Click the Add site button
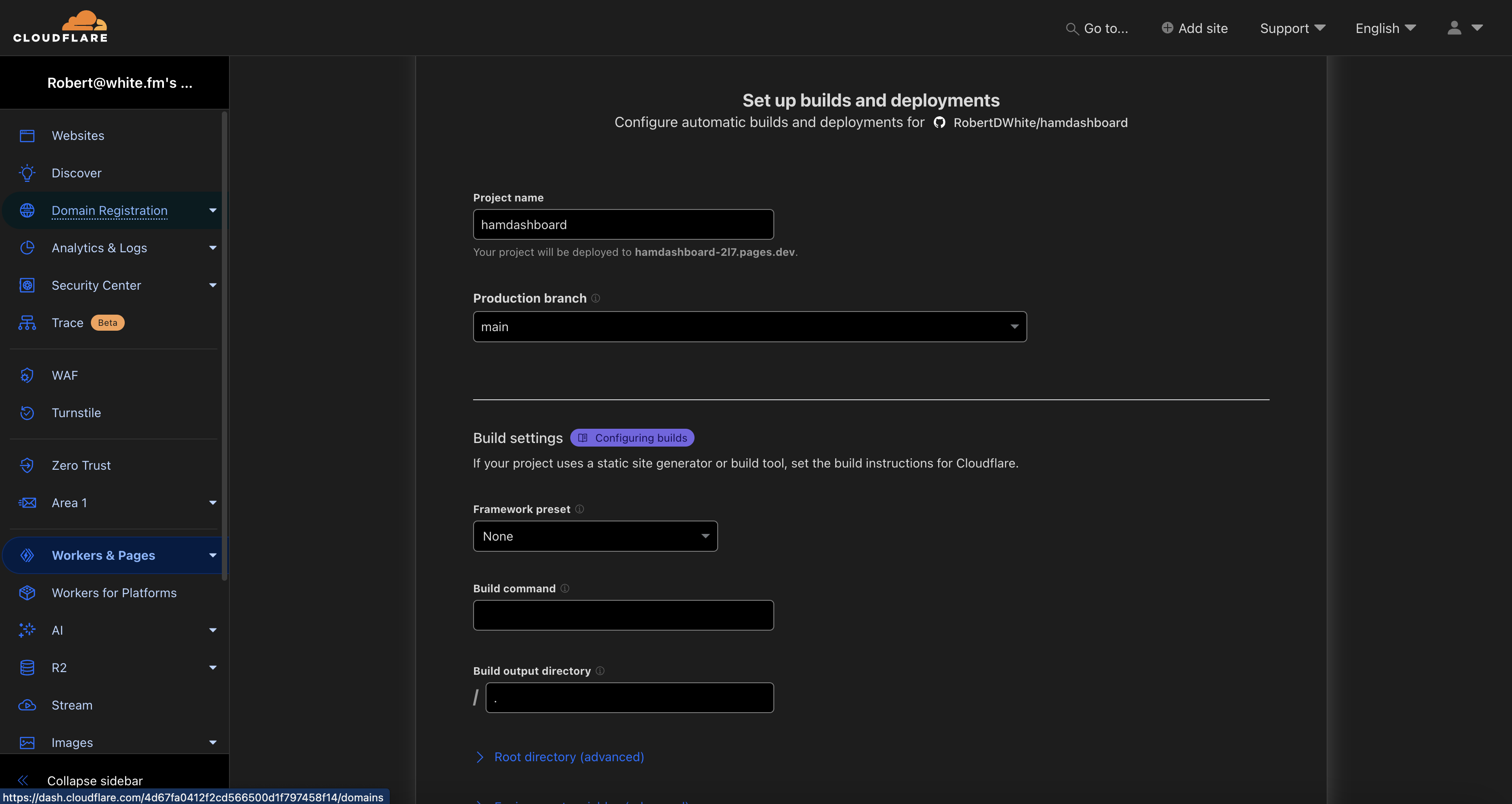The image size is (1512, 804). point(1194,28)
